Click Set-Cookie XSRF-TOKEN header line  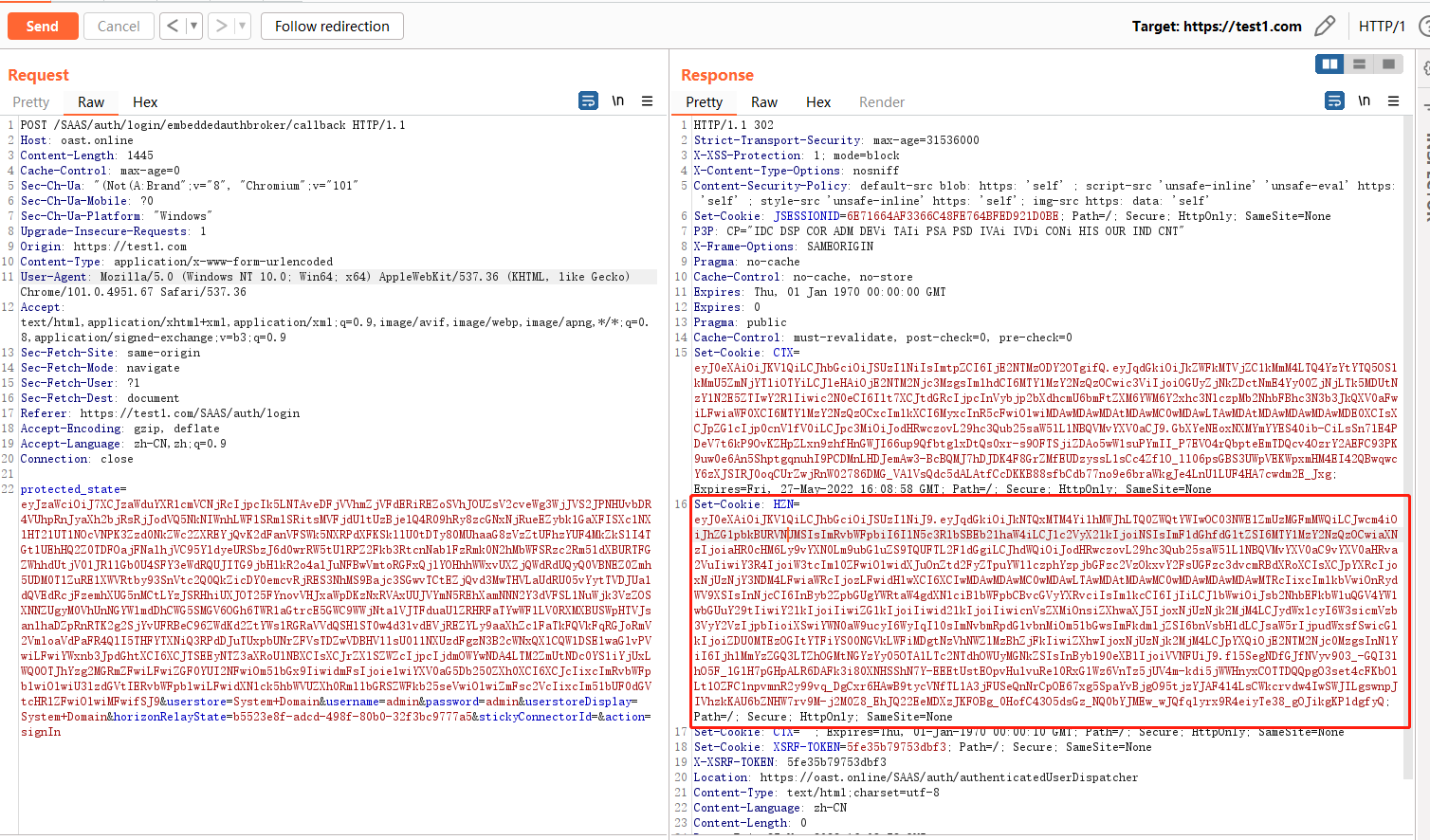923,747
